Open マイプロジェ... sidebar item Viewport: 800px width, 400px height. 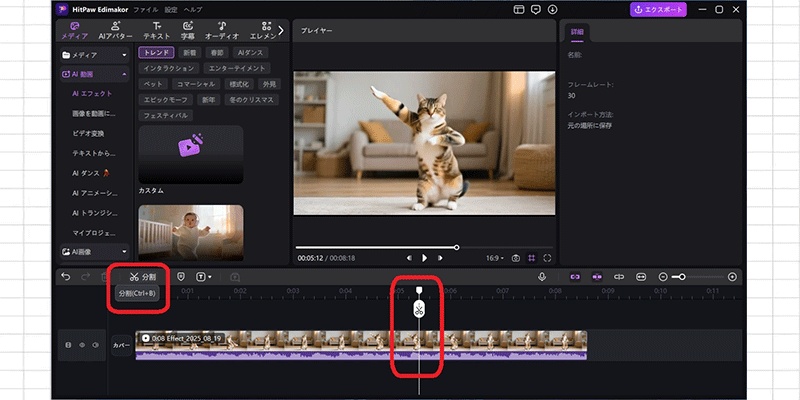click(94, 233)
